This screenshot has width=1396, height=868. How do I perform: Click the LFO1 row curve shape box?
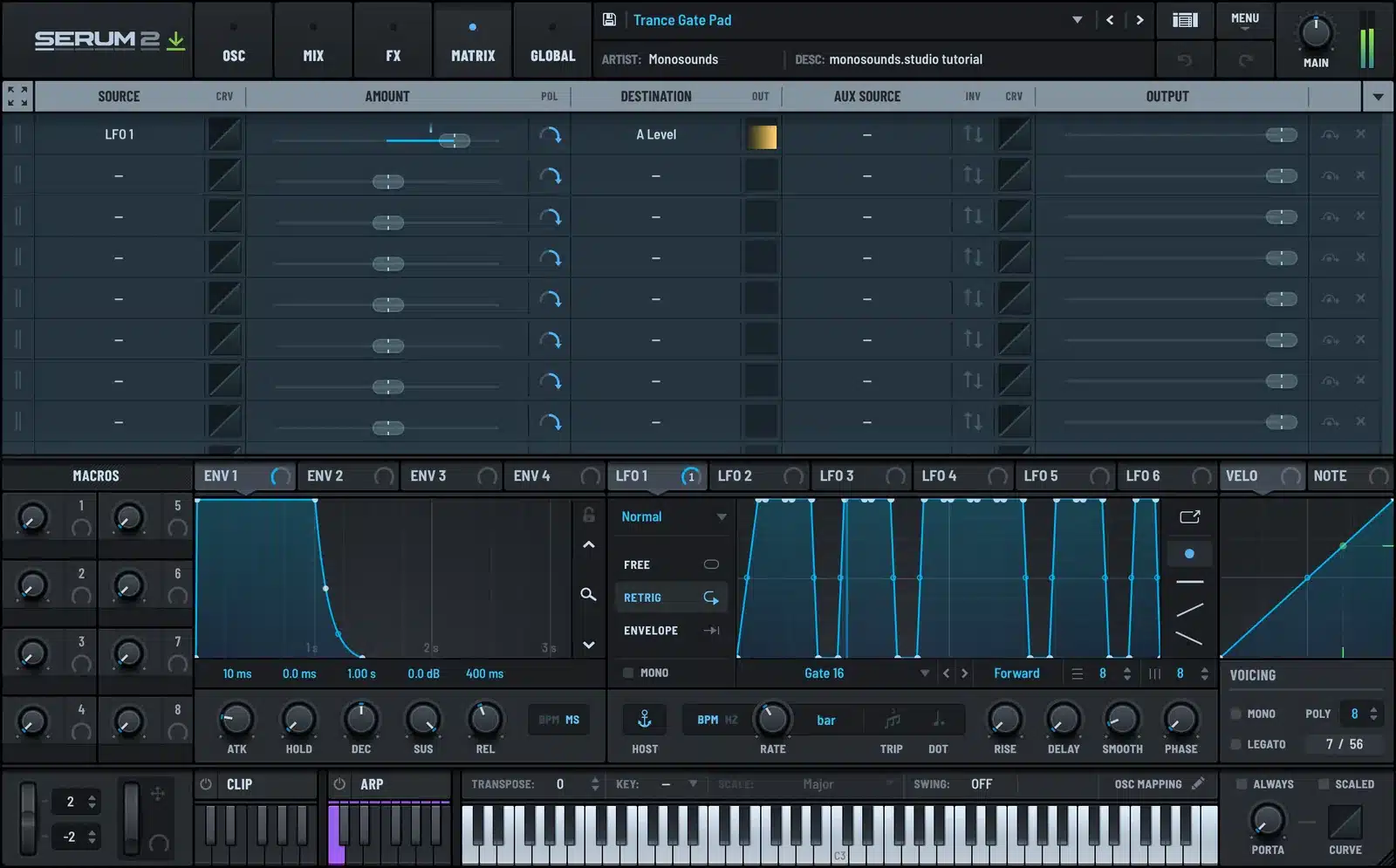tap(224, 134)
